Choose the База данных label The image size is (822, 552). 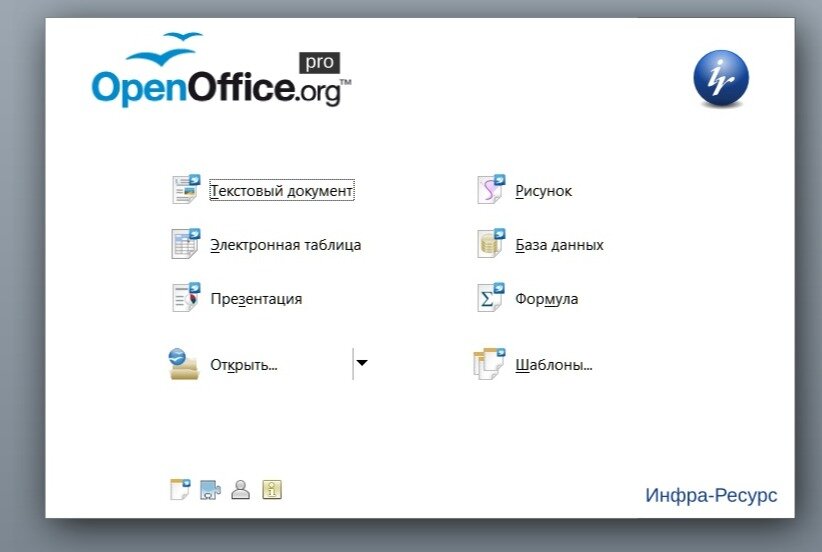559,245
